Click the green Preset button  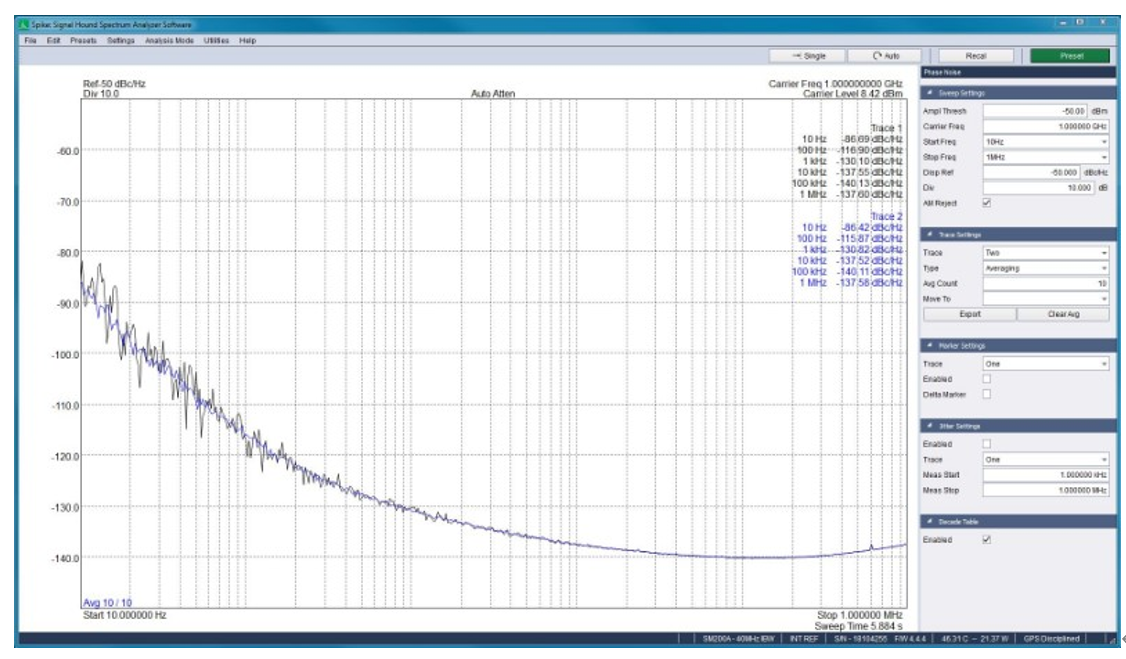(1070, 56)
